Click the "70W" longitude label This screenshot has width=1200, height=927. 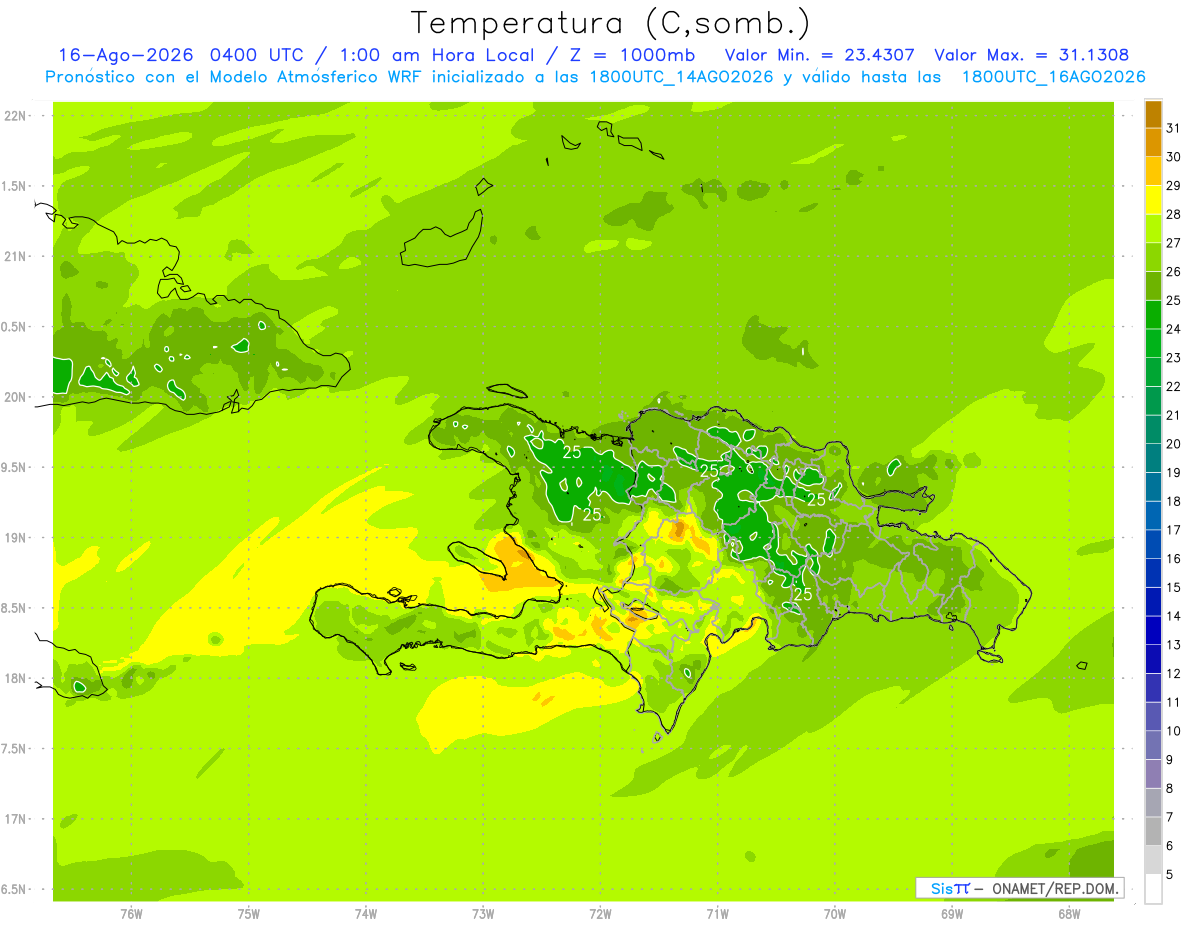835,913
